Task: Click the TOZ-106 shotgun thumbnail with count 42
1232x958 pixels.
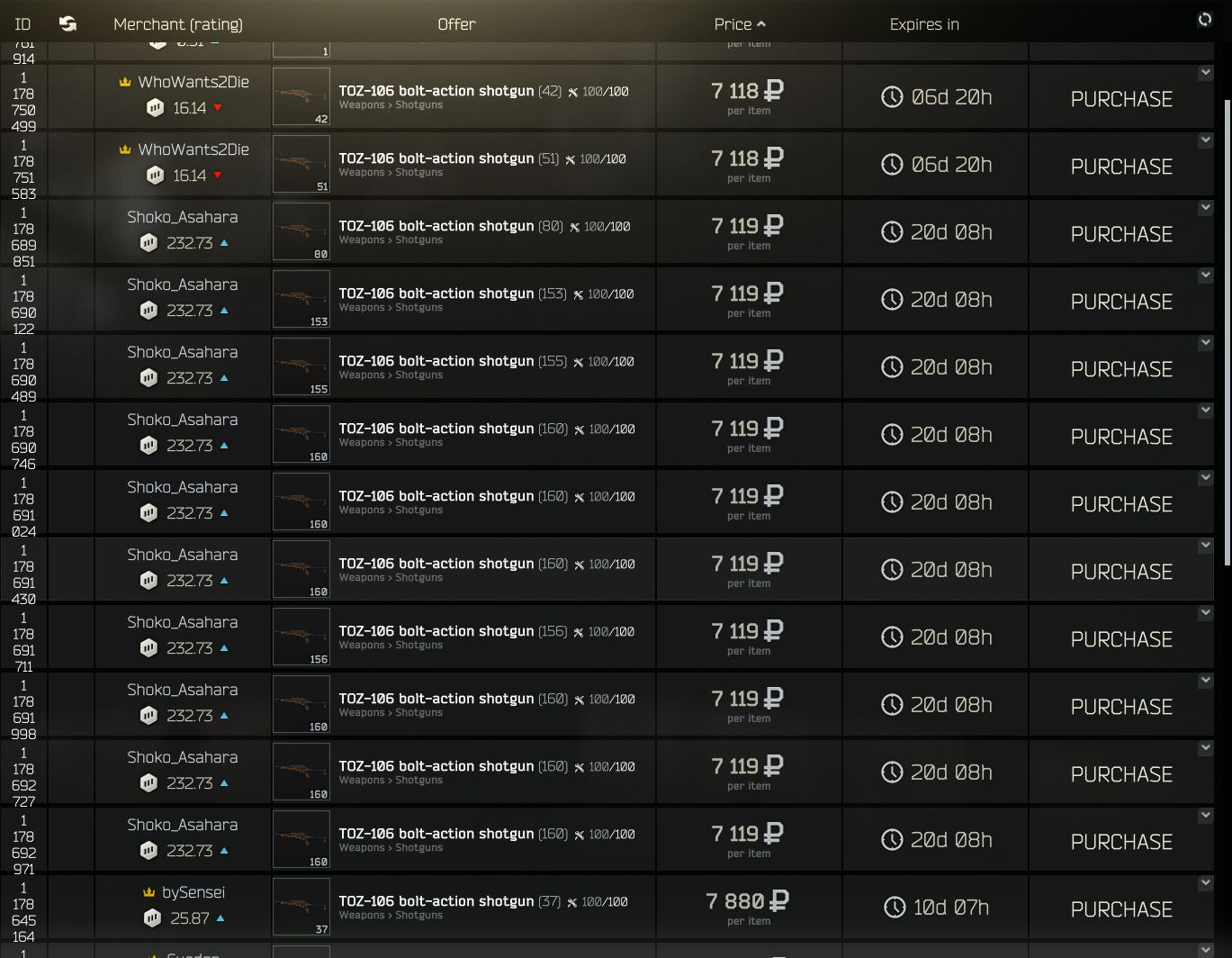Action: [301, 96]
